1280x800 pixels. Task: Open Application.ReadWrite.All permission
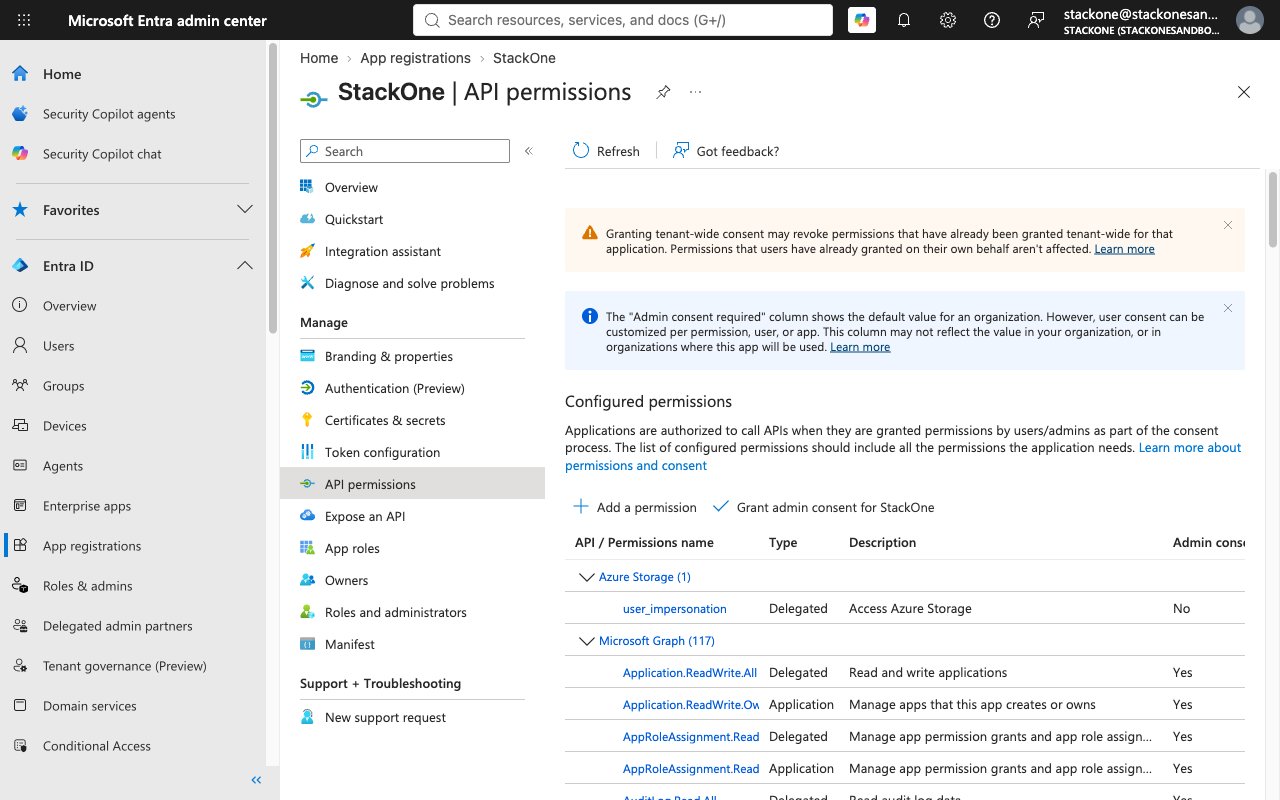tap(690, 672)
